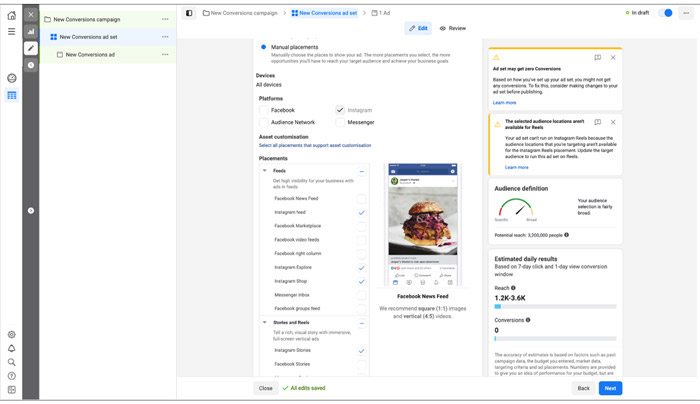Open the history clock icon in dark sidebar

click(x=31, y=65)
